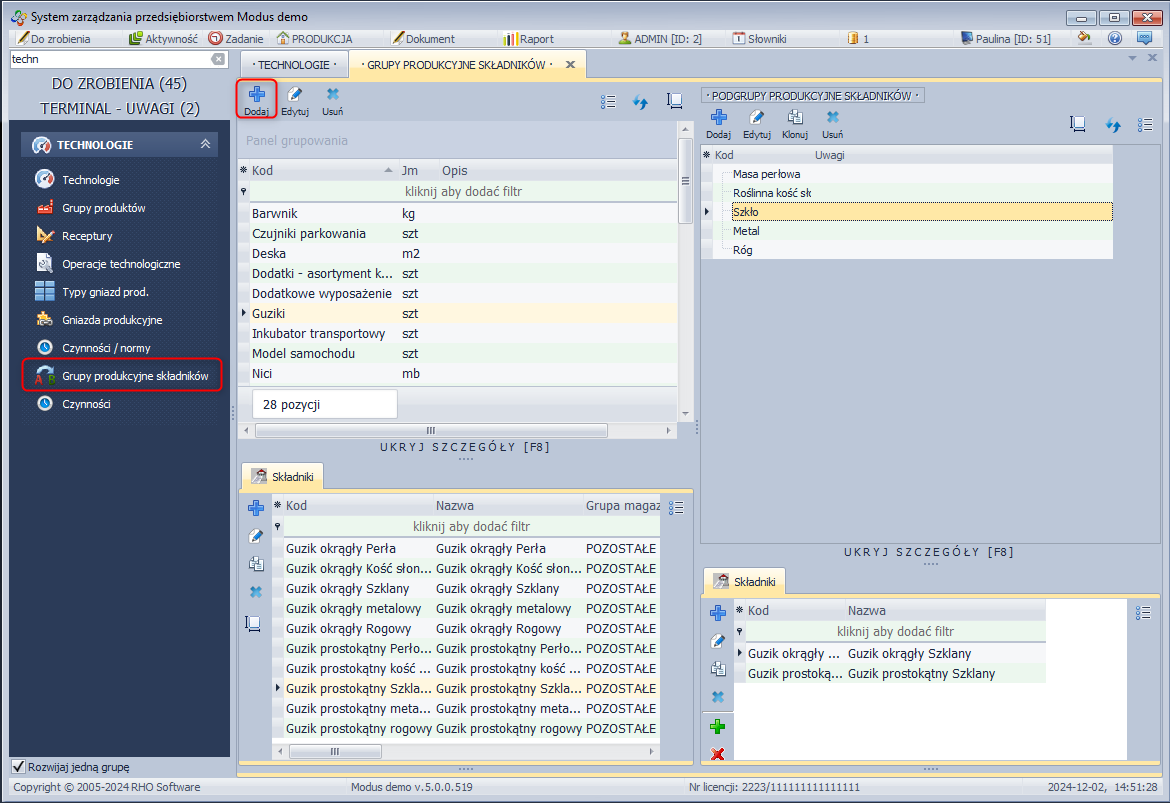Click Klonuj icon in subgroups toolbar
Screen dimensions: 1170x803
point(795,118)
